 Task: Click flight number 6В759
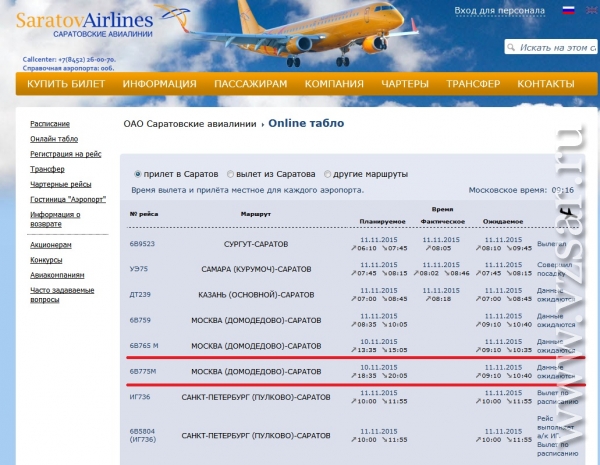coord(140,320)
